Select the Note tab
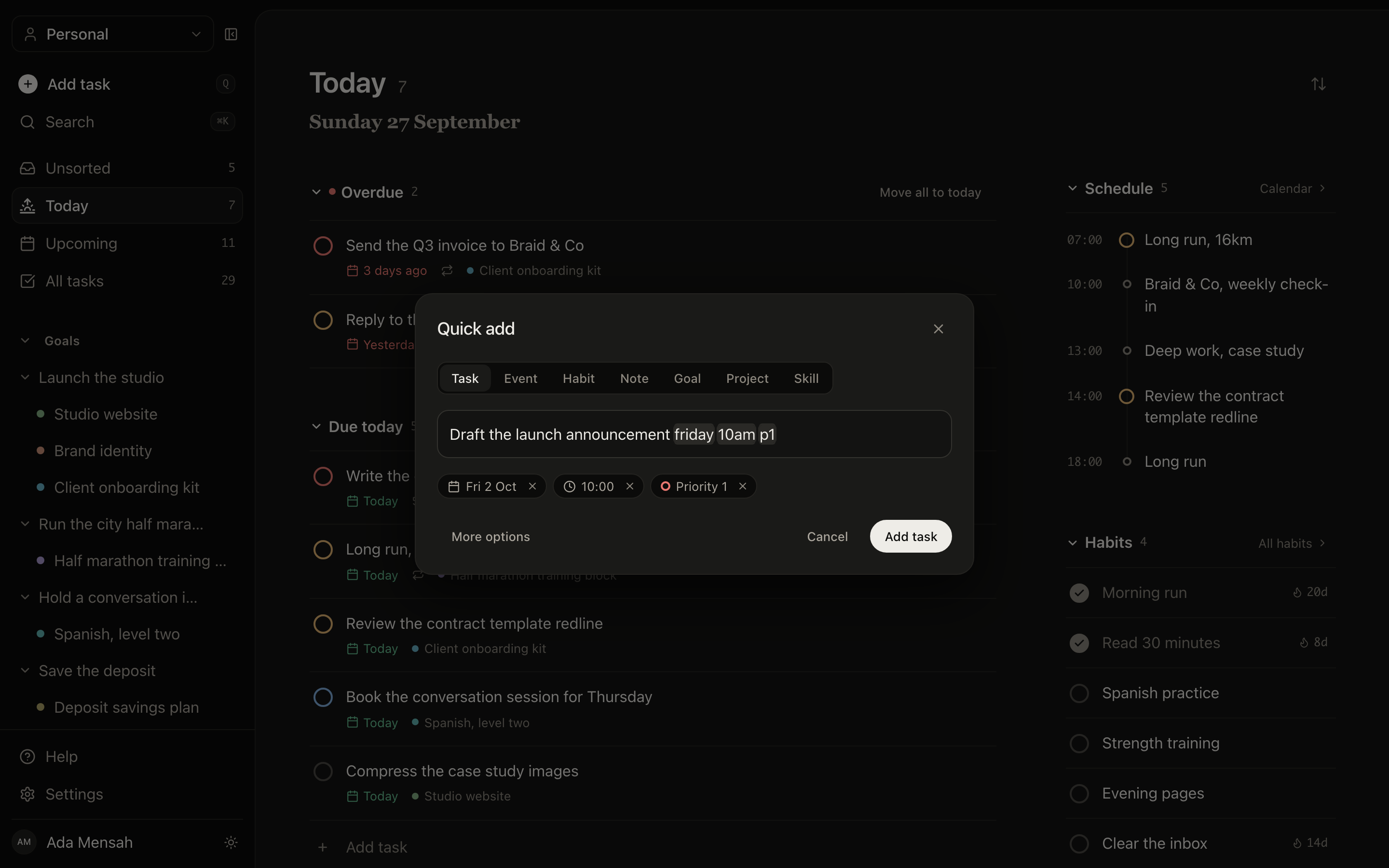 (634, 379)
